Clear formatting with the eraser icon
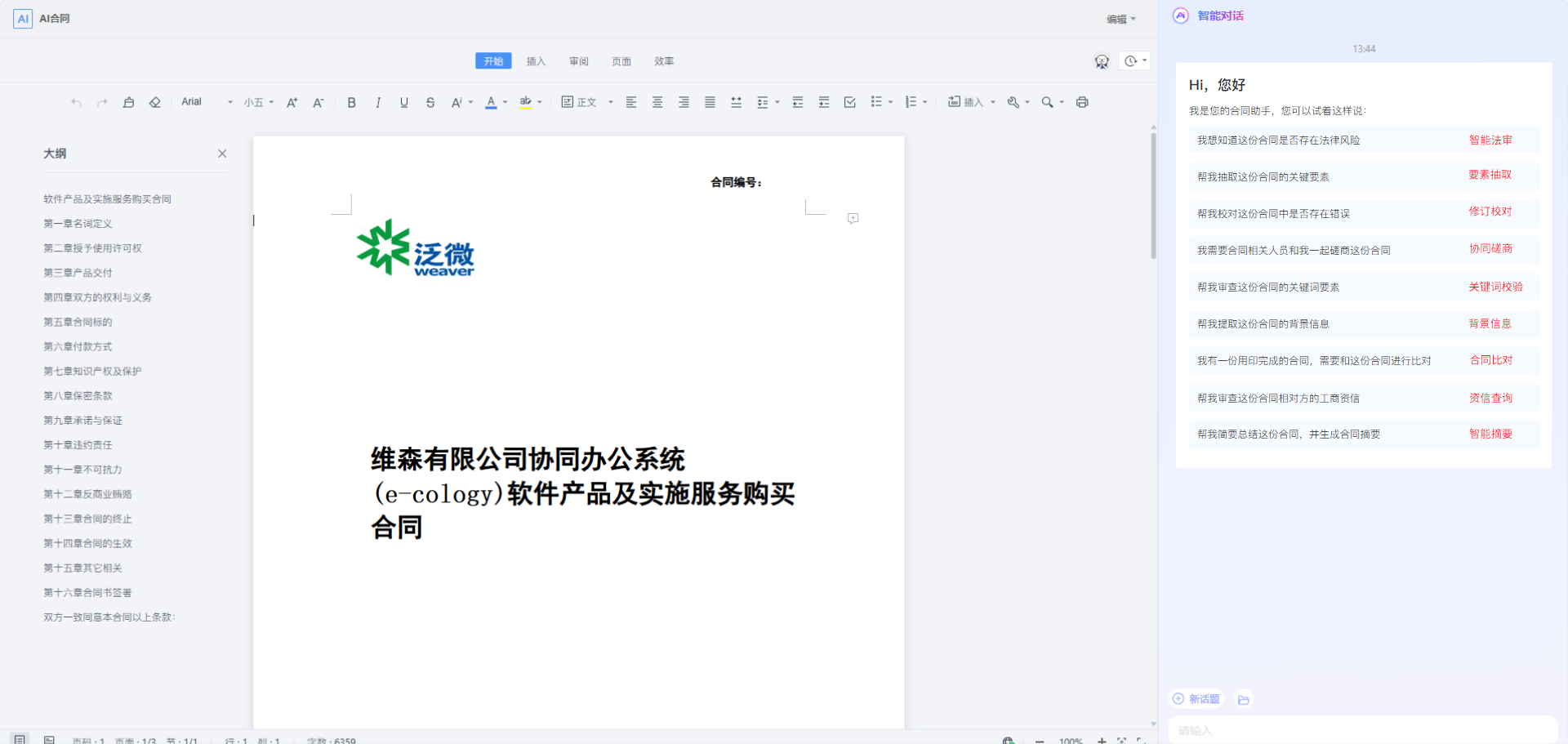This screenshot has width=1568, height=744. [154, 102]
